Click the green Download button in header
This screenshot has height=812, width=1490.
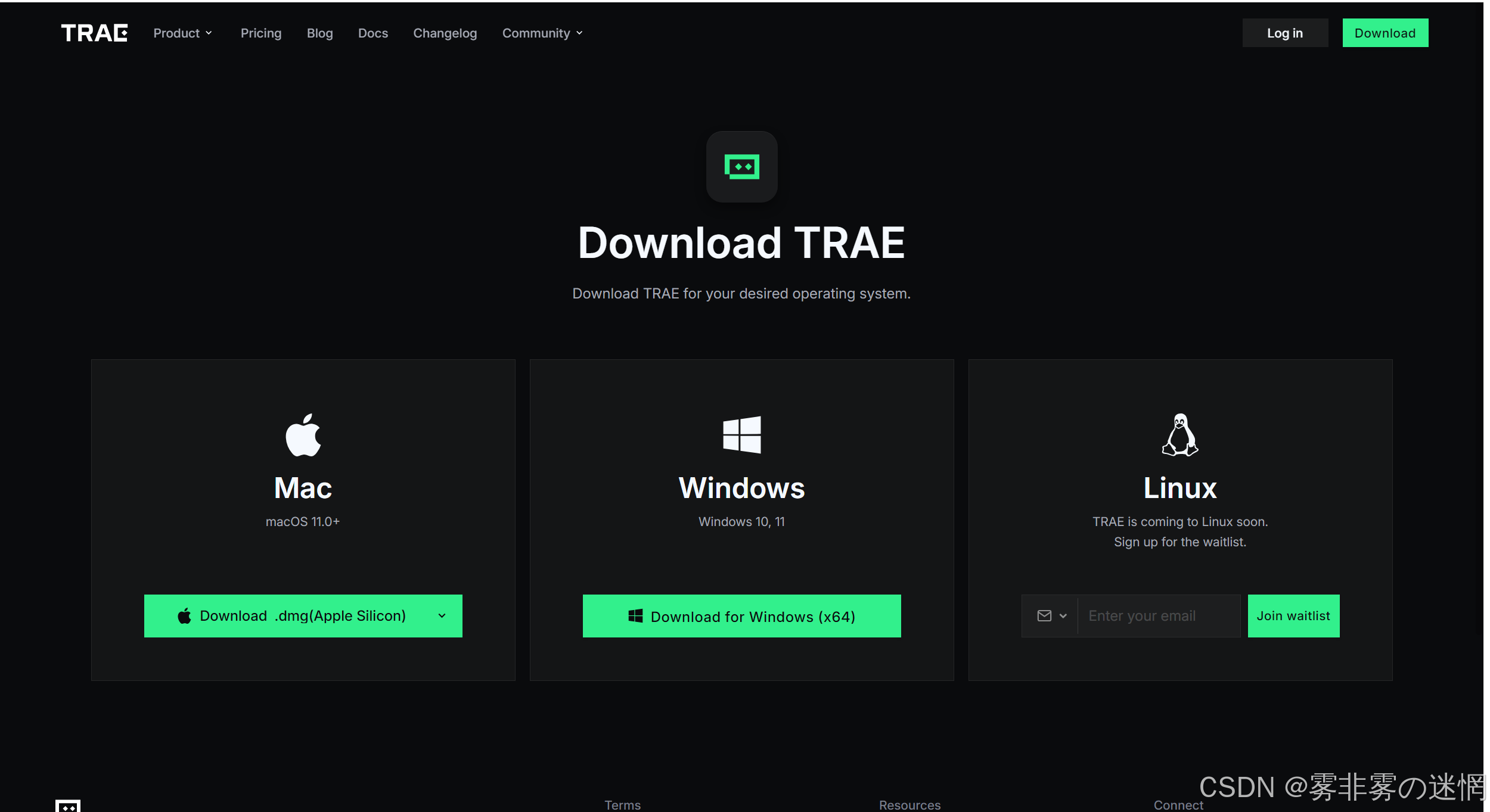pos(1385,33)
